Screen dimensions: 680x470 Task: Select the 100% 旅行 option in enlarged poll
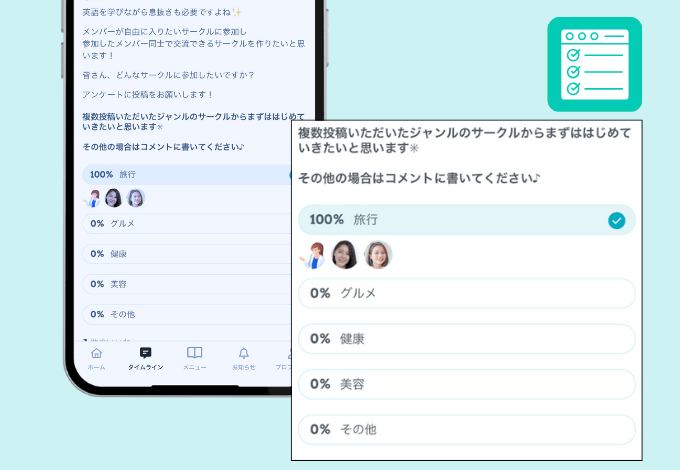pyautogui.click(x=467, y=220)
